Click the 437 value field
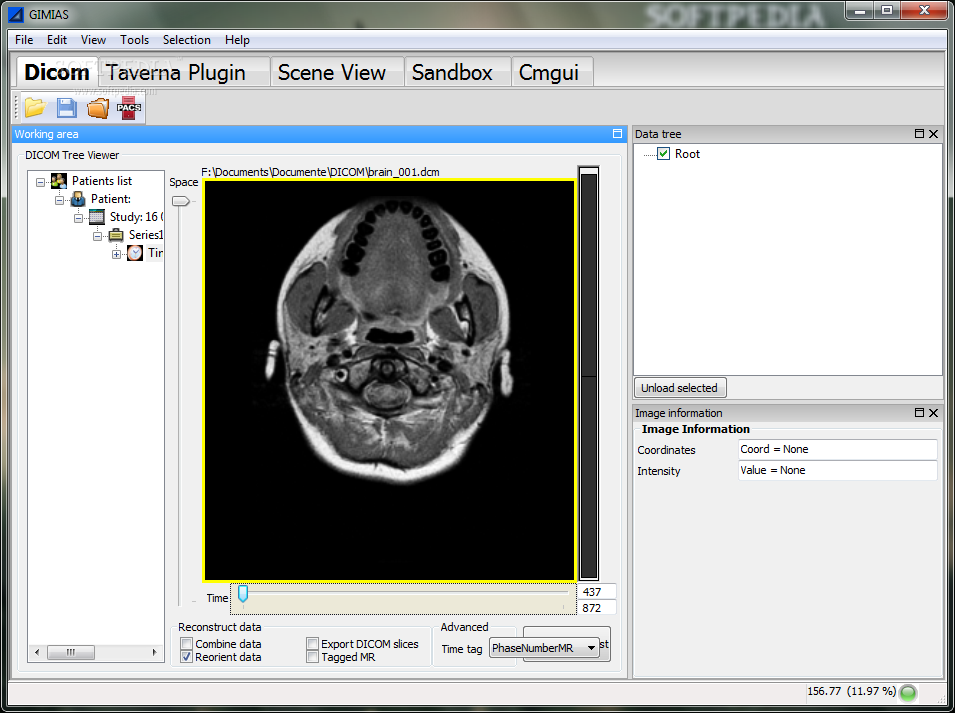Screen dimensions: 955x713 pos(597,592)
